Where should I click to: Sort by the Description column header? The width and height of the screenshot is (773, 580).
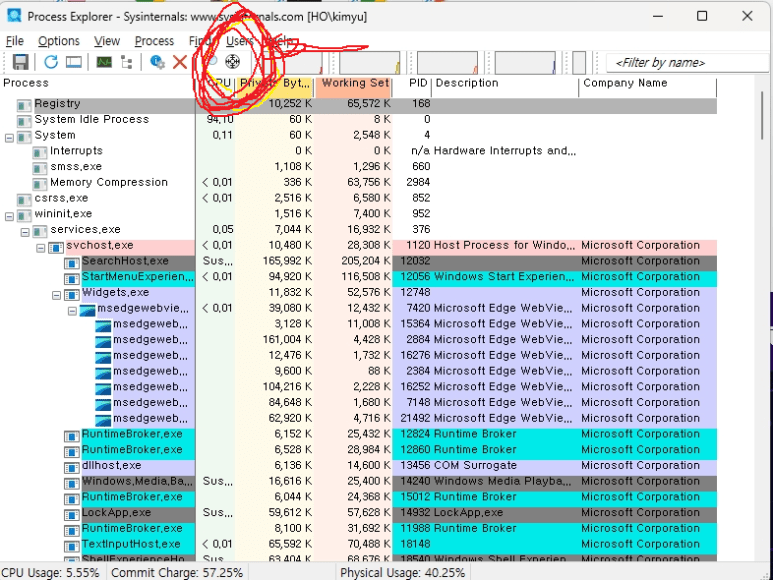click(x=505, y=83)
